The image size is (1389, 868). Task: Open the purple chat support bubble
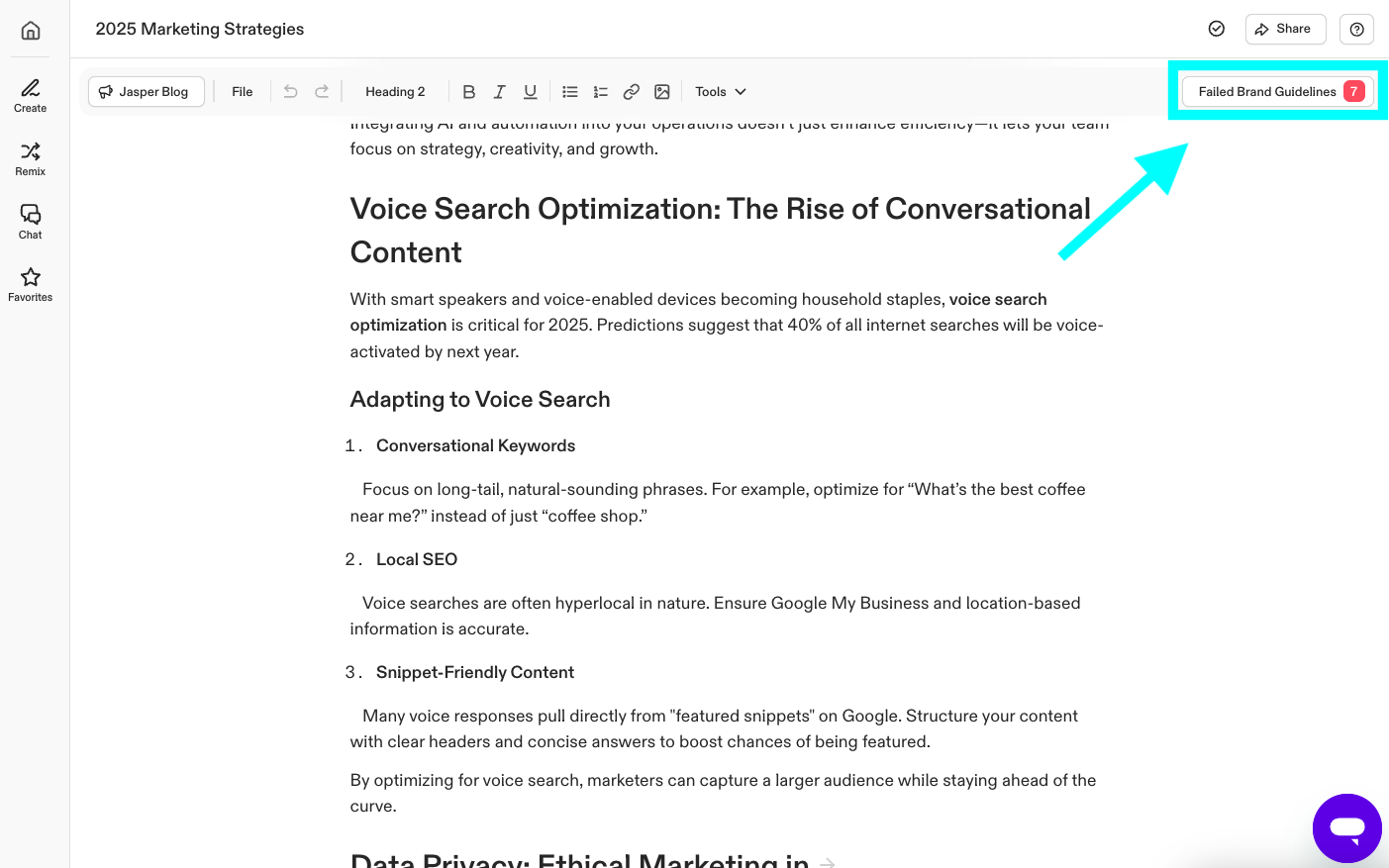coord(1346,827)
